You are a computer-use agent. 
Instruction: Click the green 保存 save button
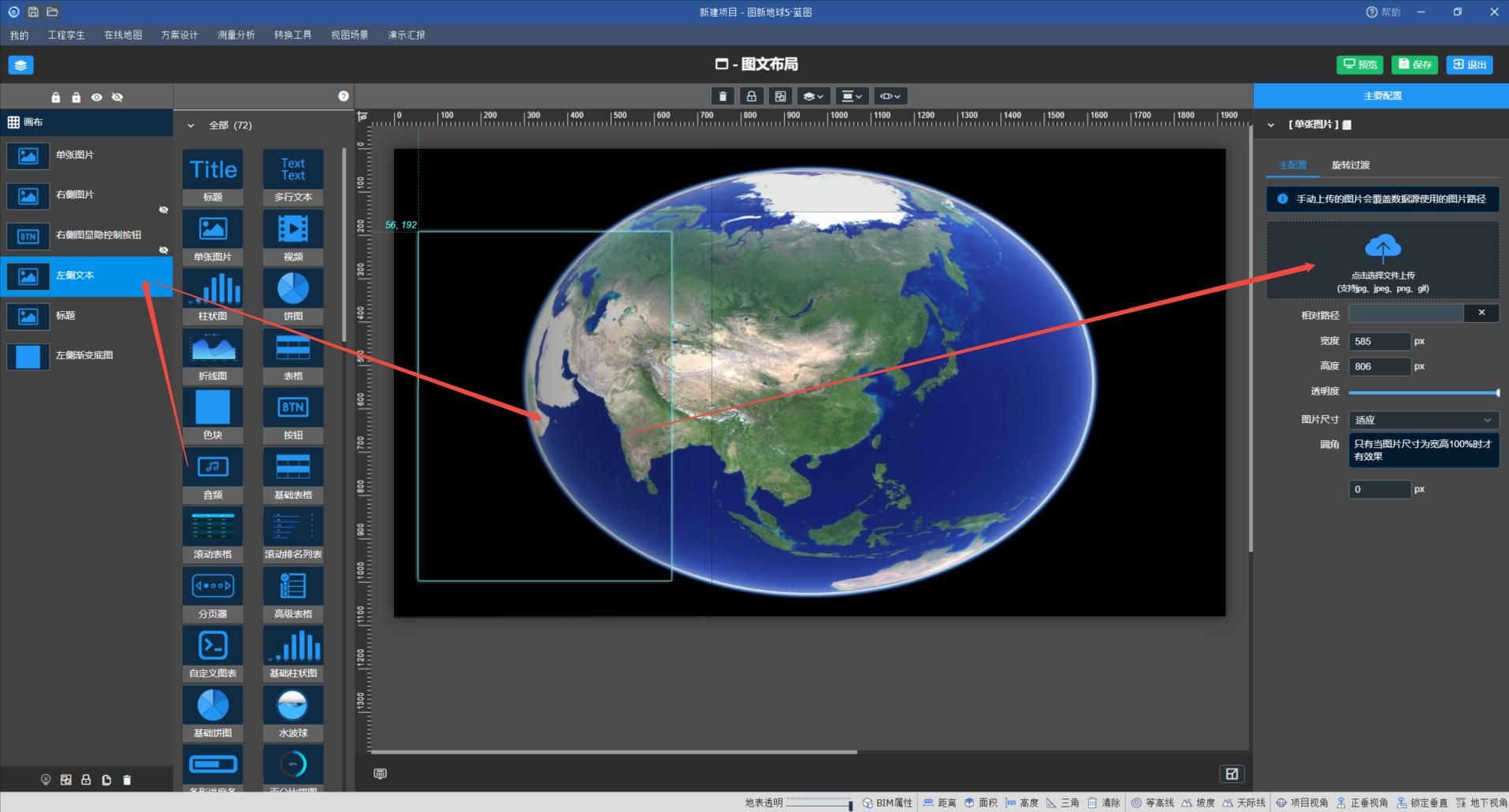1414,65
